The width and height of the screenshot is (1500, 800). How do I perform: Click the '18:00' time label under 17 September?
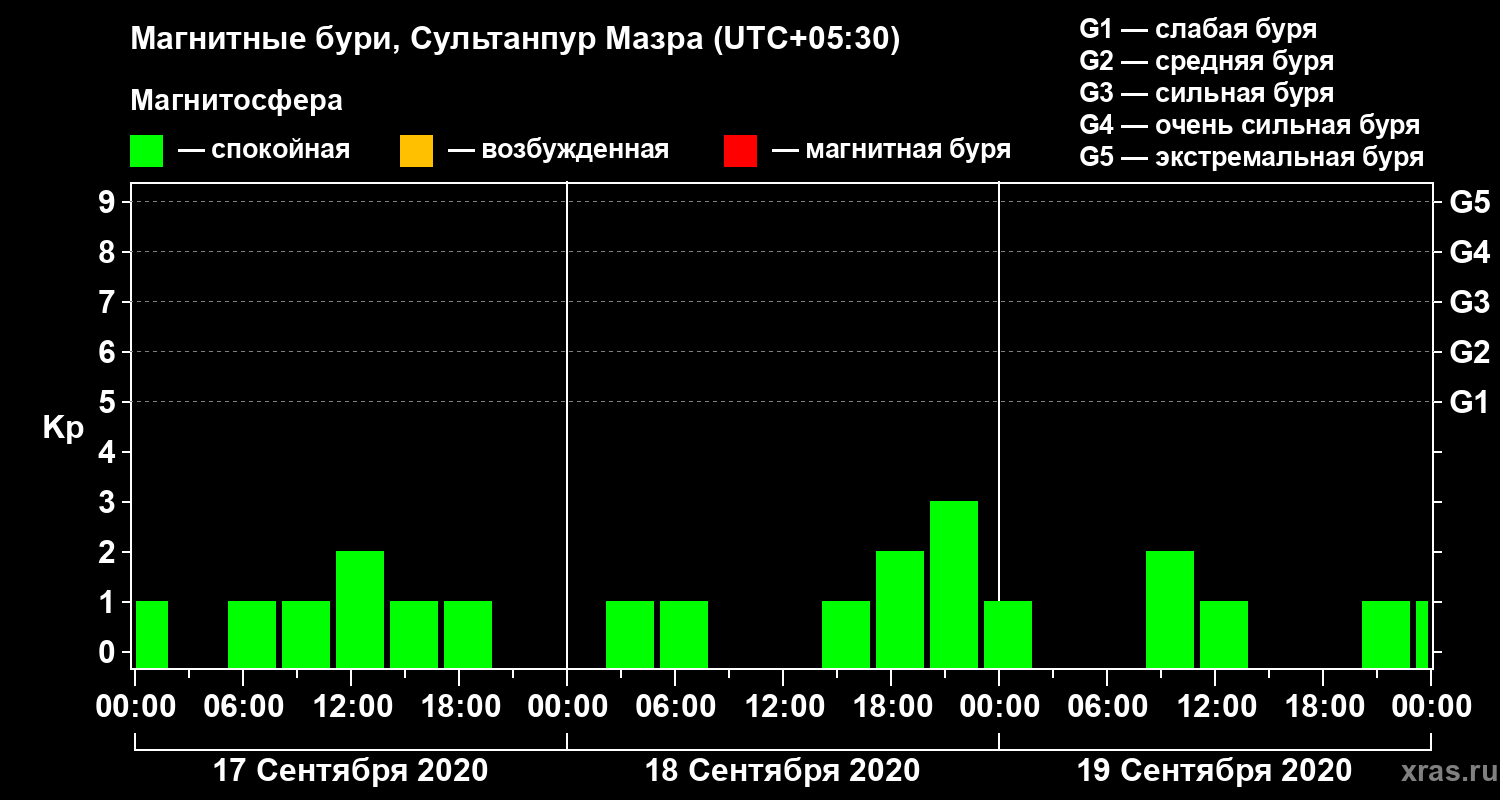(459, 707)
